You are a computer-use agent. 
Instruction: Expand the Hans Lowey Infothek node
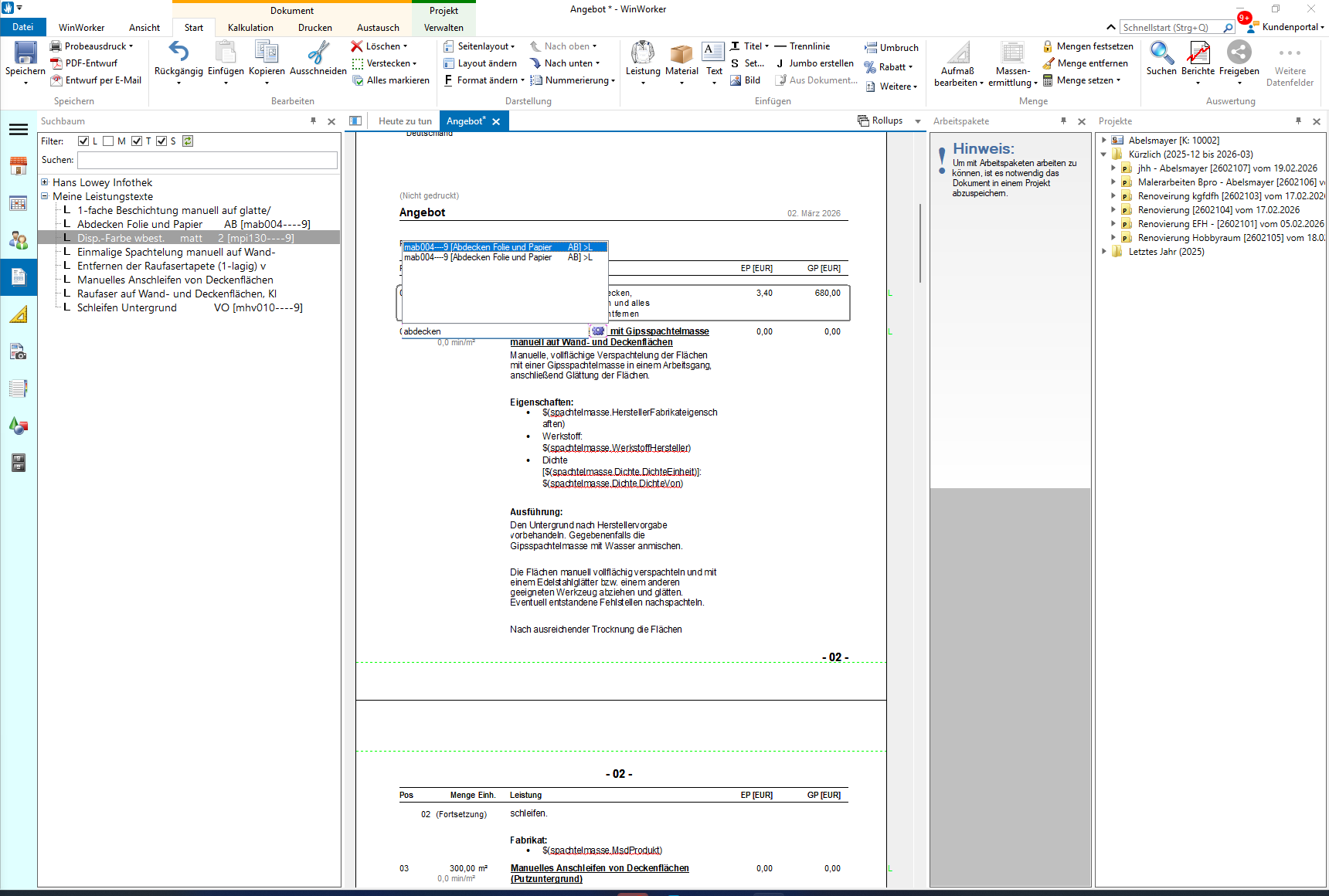point(45,183)
